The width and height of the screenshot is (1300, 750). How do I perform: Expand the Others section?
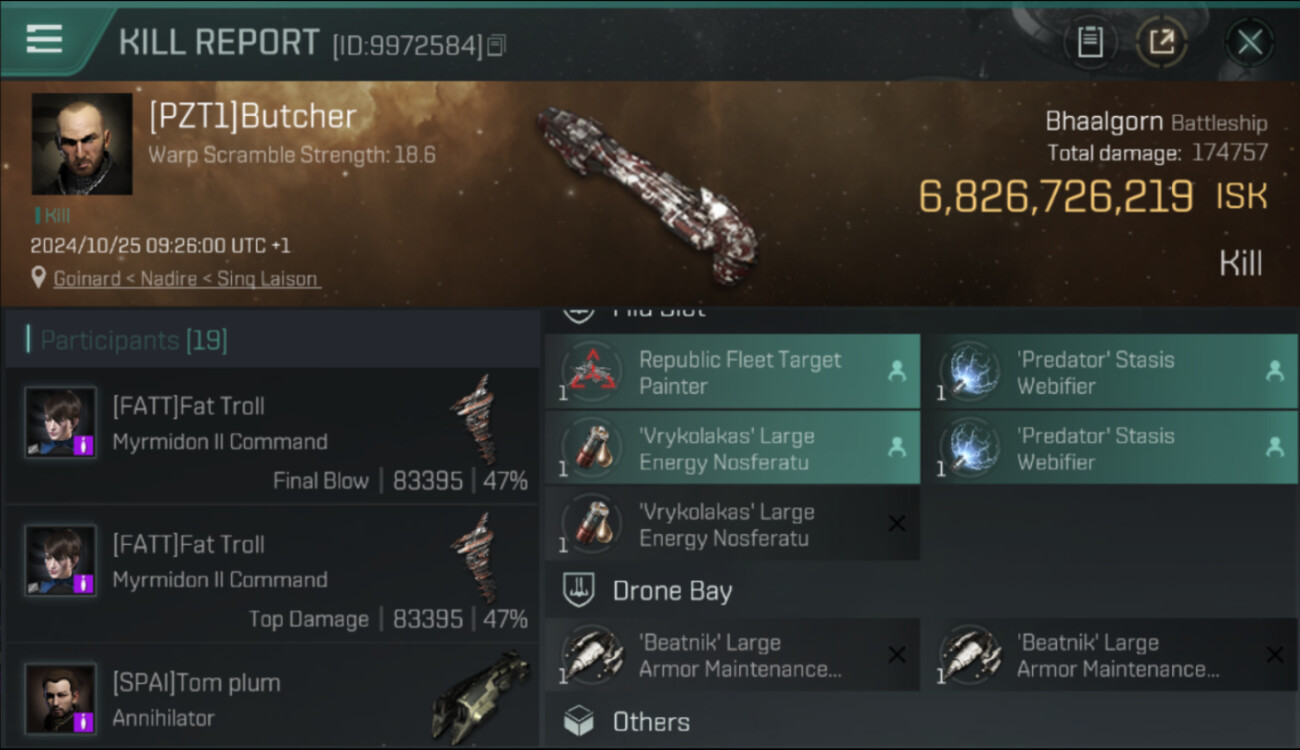[x=650, y=721]
